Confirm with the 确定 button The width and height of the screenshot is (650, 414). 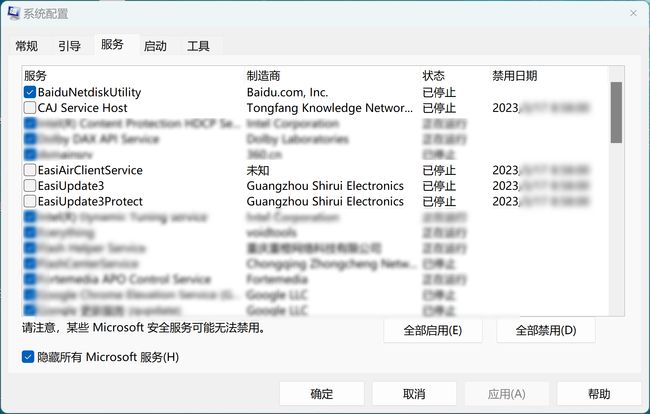322,394
